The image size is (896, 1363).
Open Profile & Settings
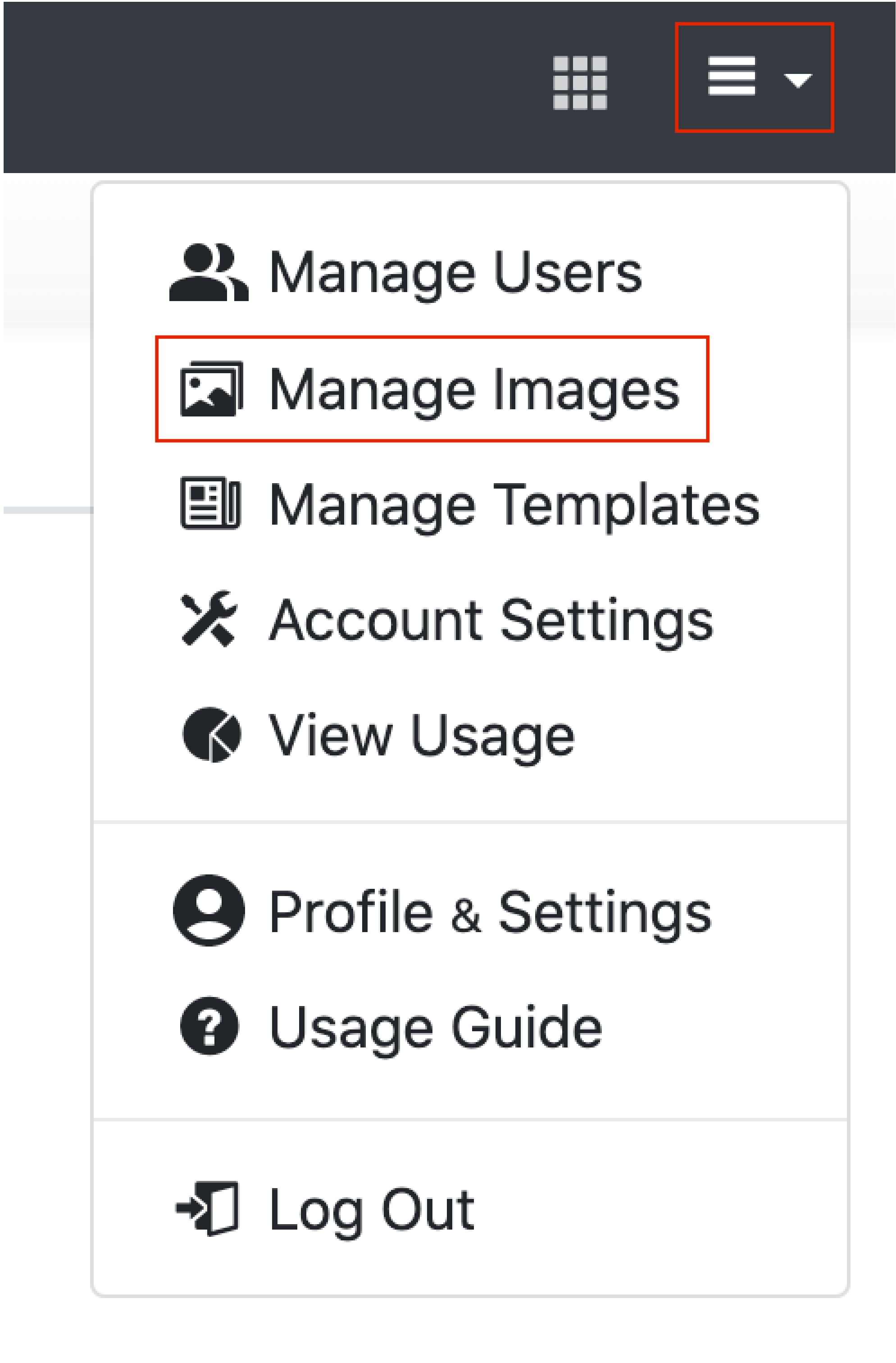490,910
